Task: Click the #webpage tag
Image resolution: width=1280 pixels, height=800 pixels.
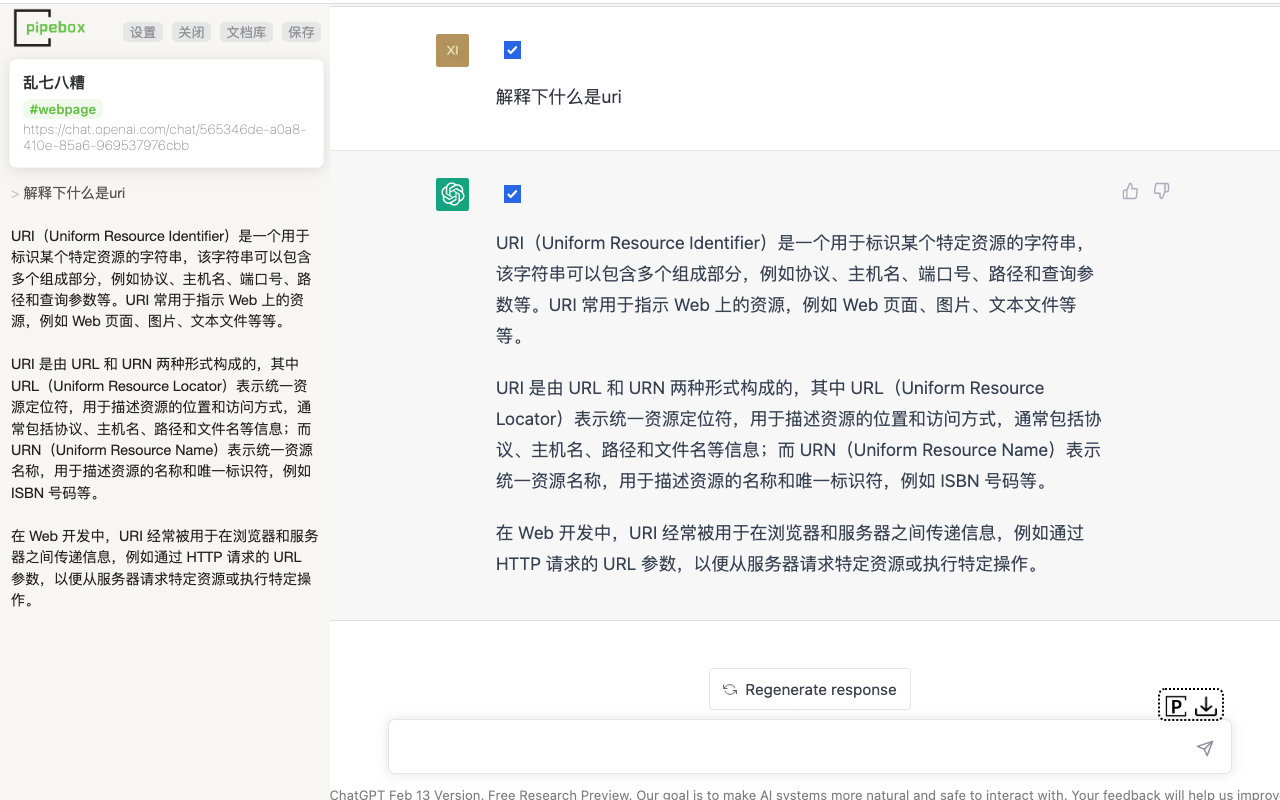Action: 62,109
